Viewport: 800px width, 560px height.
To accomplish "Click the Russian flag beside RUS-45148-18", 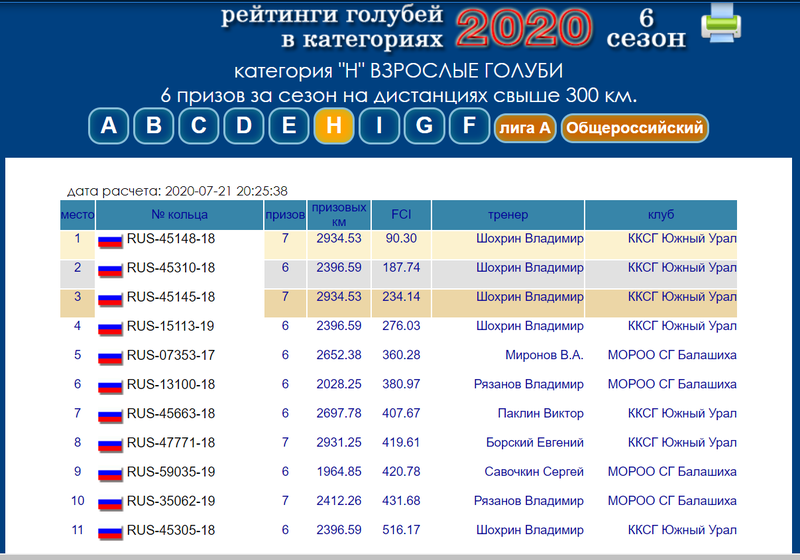I will (110, 241).
